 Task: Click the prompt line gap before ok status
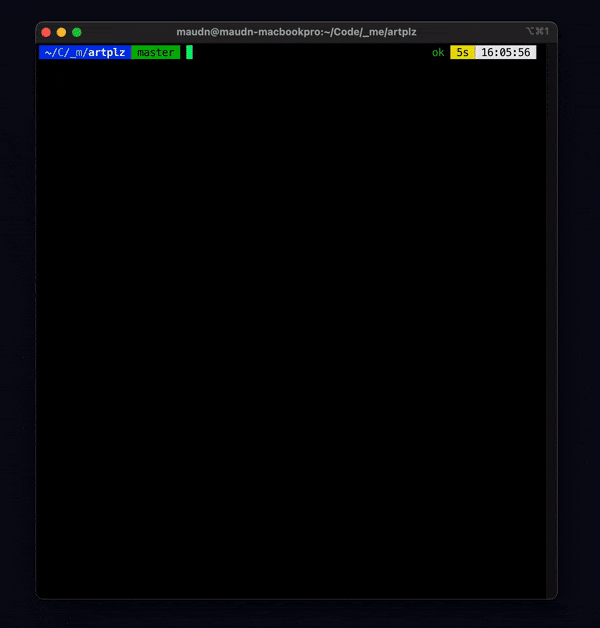point(310,52)
